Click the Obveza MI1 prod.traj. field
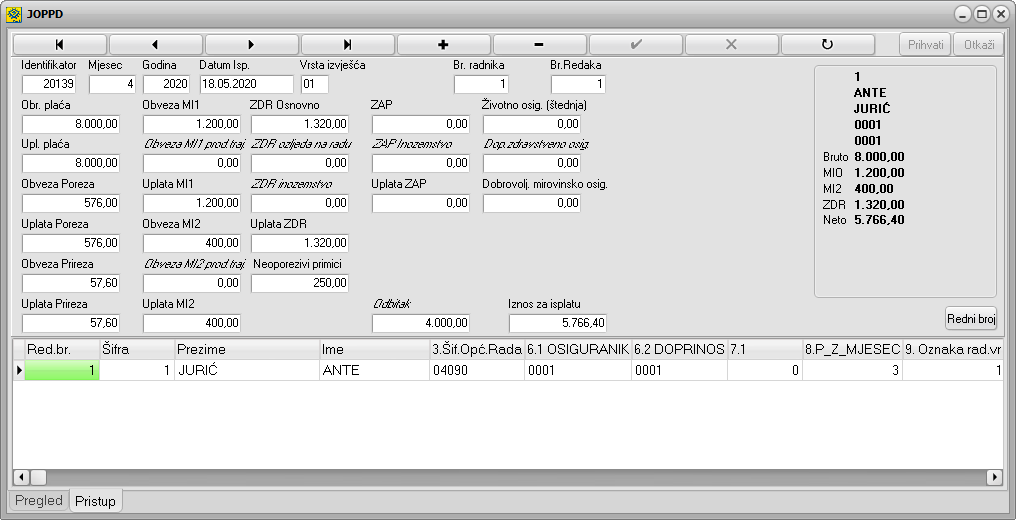 pos(192,163)
